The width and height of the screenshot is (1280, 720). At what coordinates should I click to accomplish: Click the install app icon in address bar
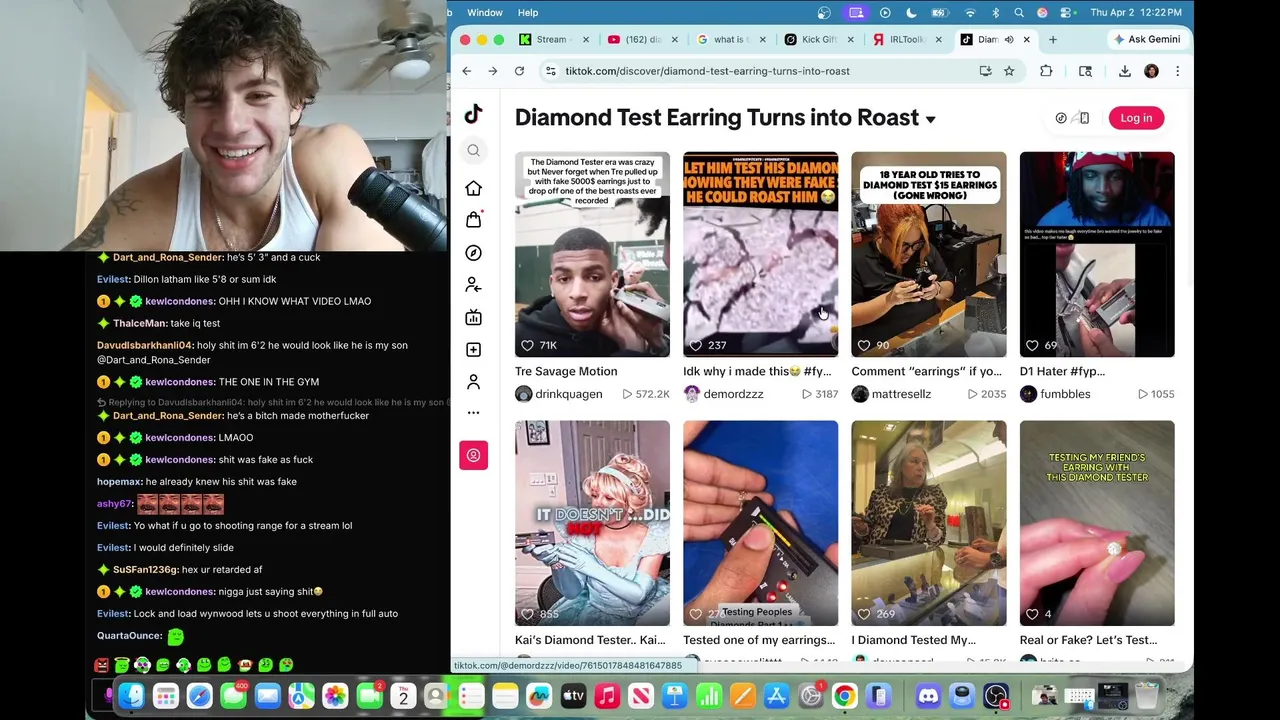985,71
